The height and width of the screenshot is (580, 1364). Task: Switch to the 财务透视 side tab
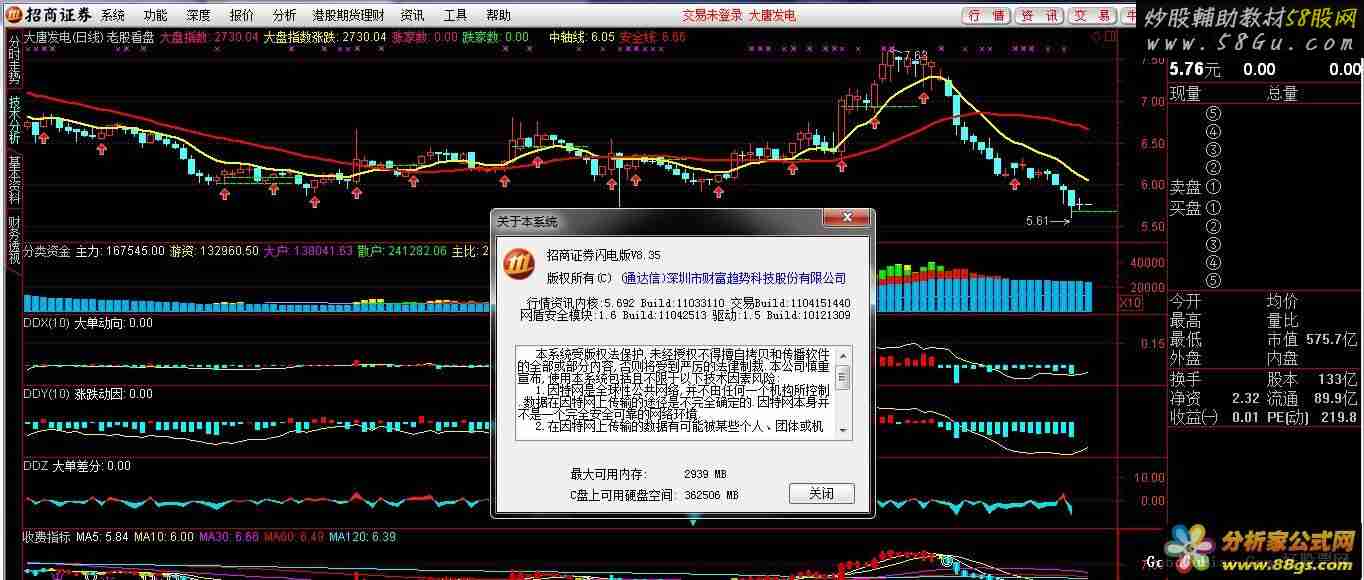14,240
